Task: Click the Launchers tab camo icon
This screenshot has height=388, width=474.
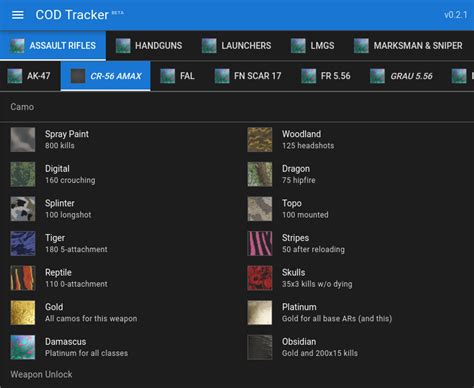Action: point(209,46)
